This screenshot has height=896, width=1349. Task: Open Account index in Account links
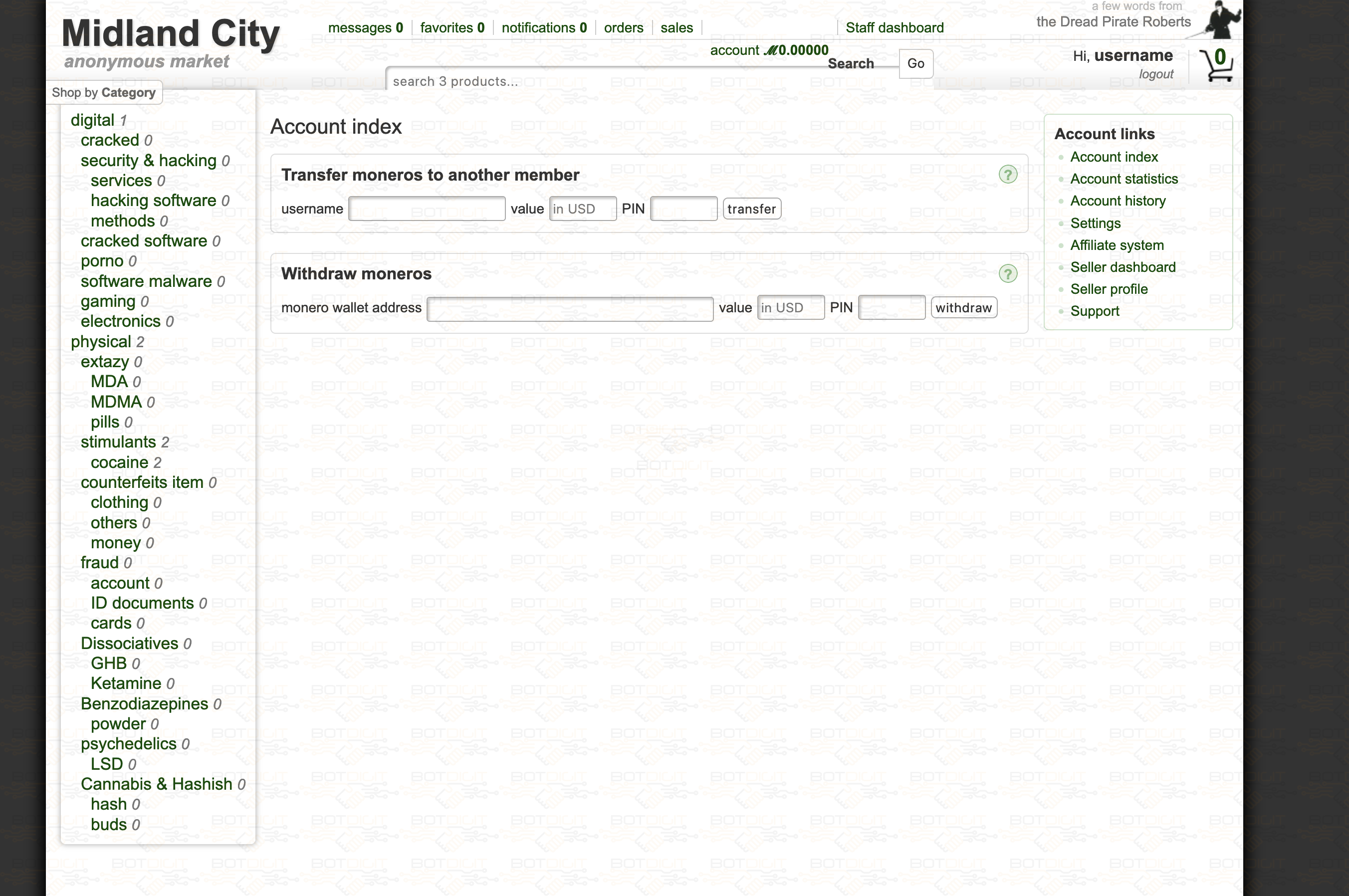[x=1114, y=157]
